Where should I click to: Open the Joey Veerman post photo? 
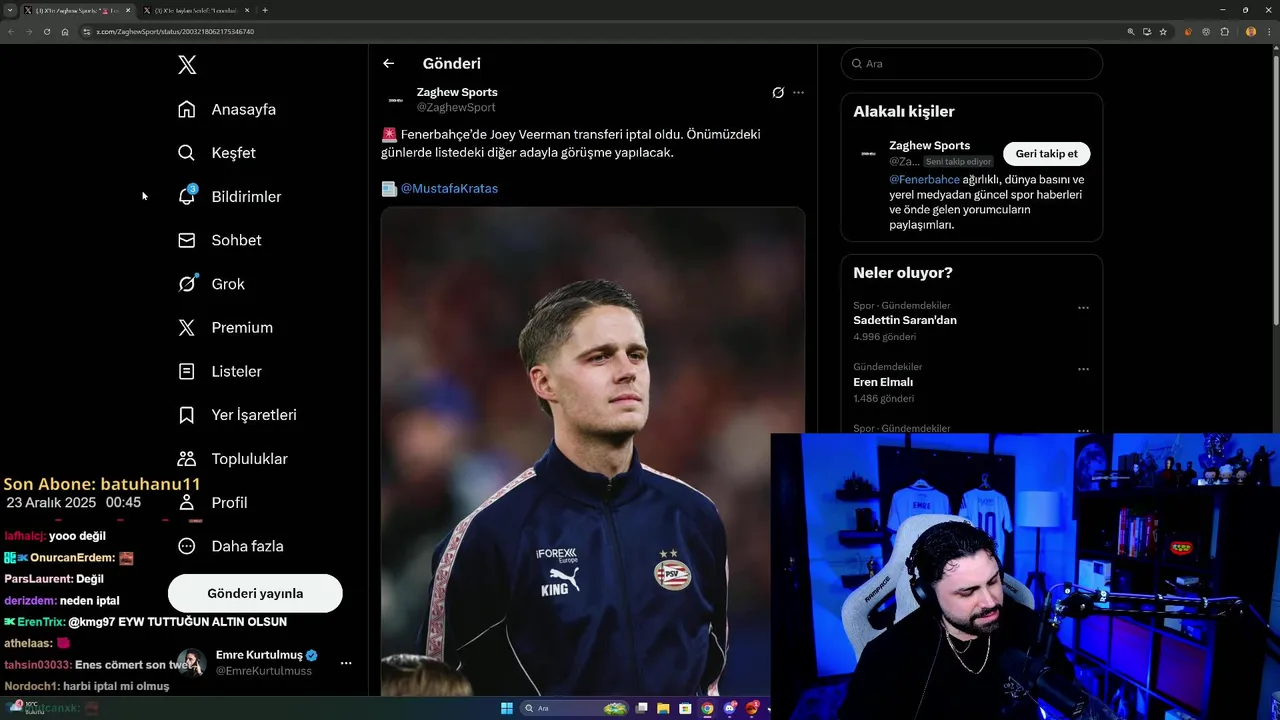[592, 450]
